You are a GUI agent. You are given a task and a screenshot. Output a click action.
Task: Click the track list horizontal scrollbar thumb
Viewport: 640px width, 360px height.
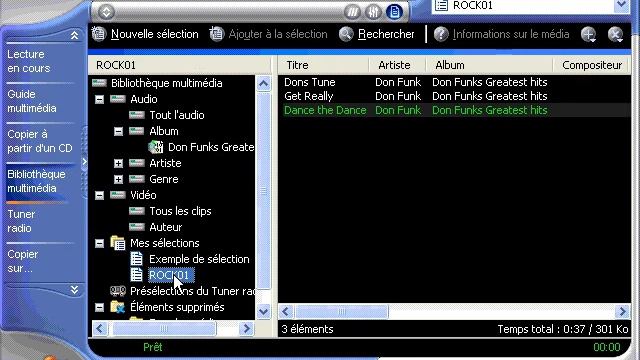point(341,312)
